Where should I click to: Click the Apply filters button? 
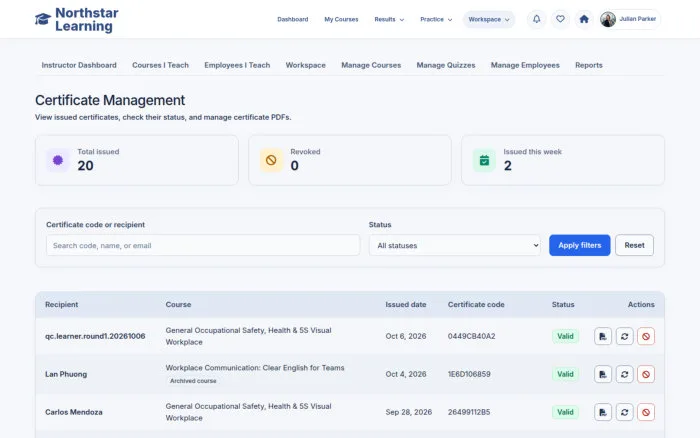pos(579,245)
